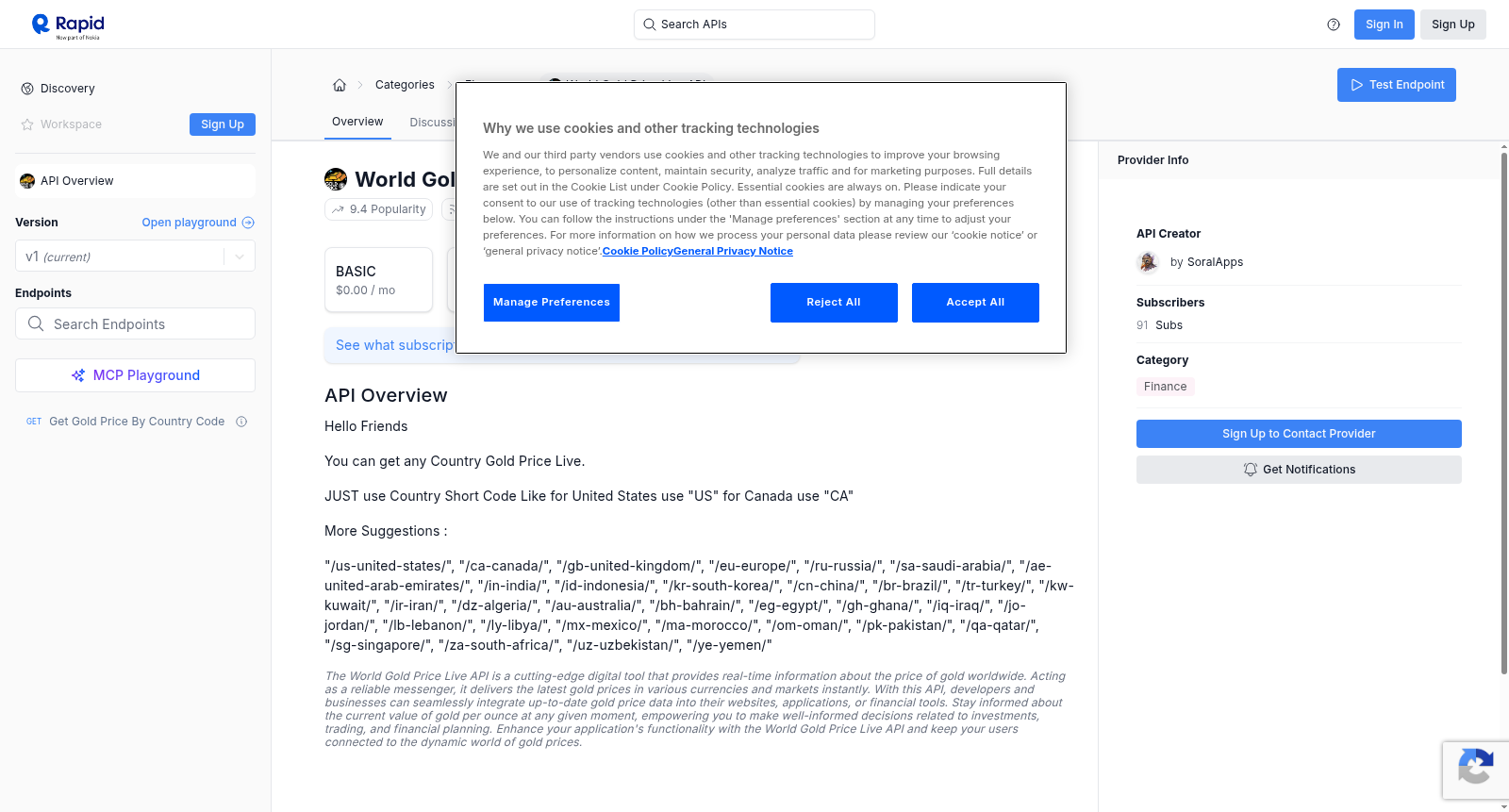
Task: Click the Test Endpoint button
Action: (1397, 85)
